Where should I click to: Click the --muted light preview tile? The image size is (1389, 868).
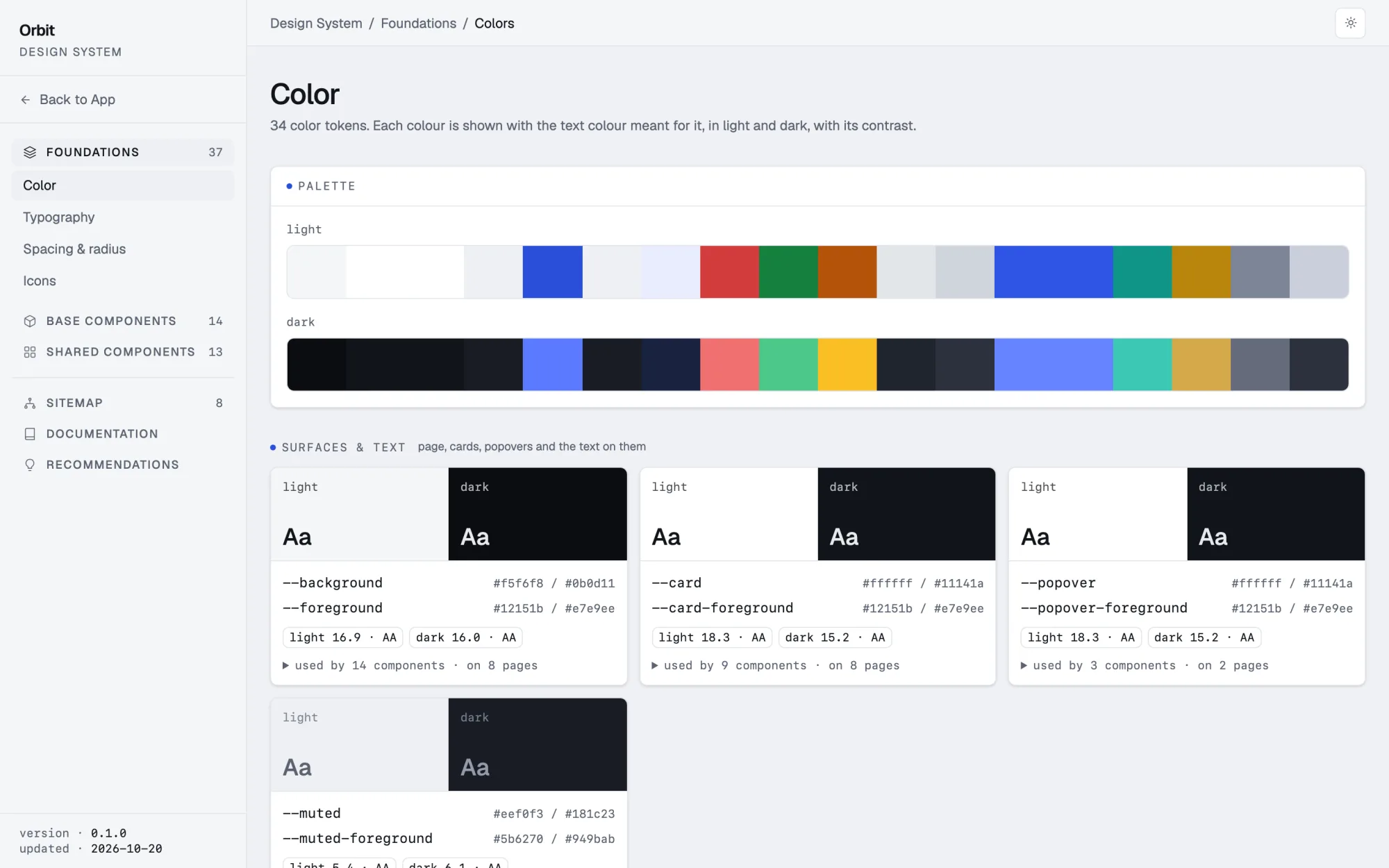pos(360,744)
